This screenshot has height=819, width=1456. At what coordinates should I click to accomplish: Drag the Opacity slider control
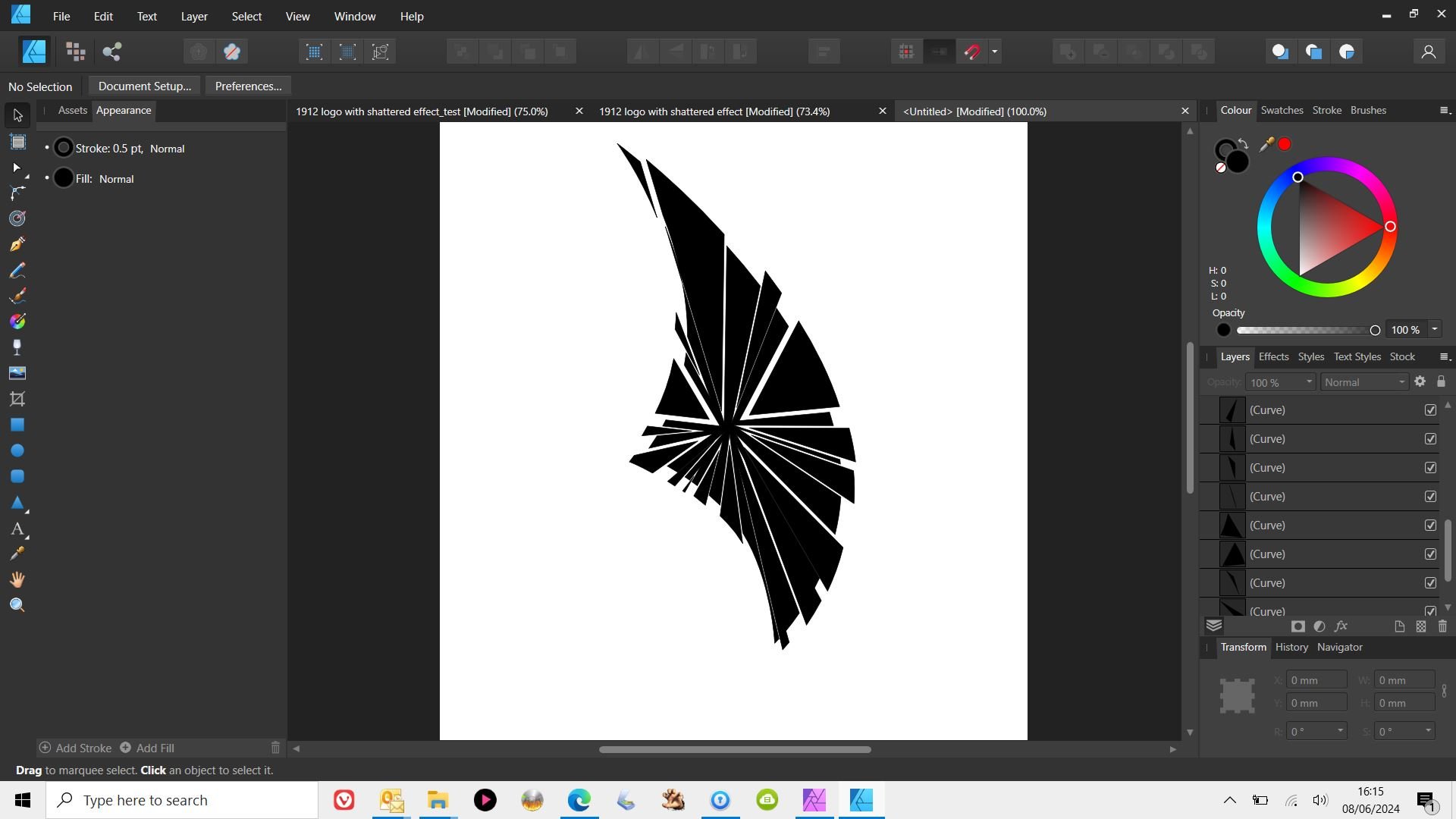pos(1375,329)
